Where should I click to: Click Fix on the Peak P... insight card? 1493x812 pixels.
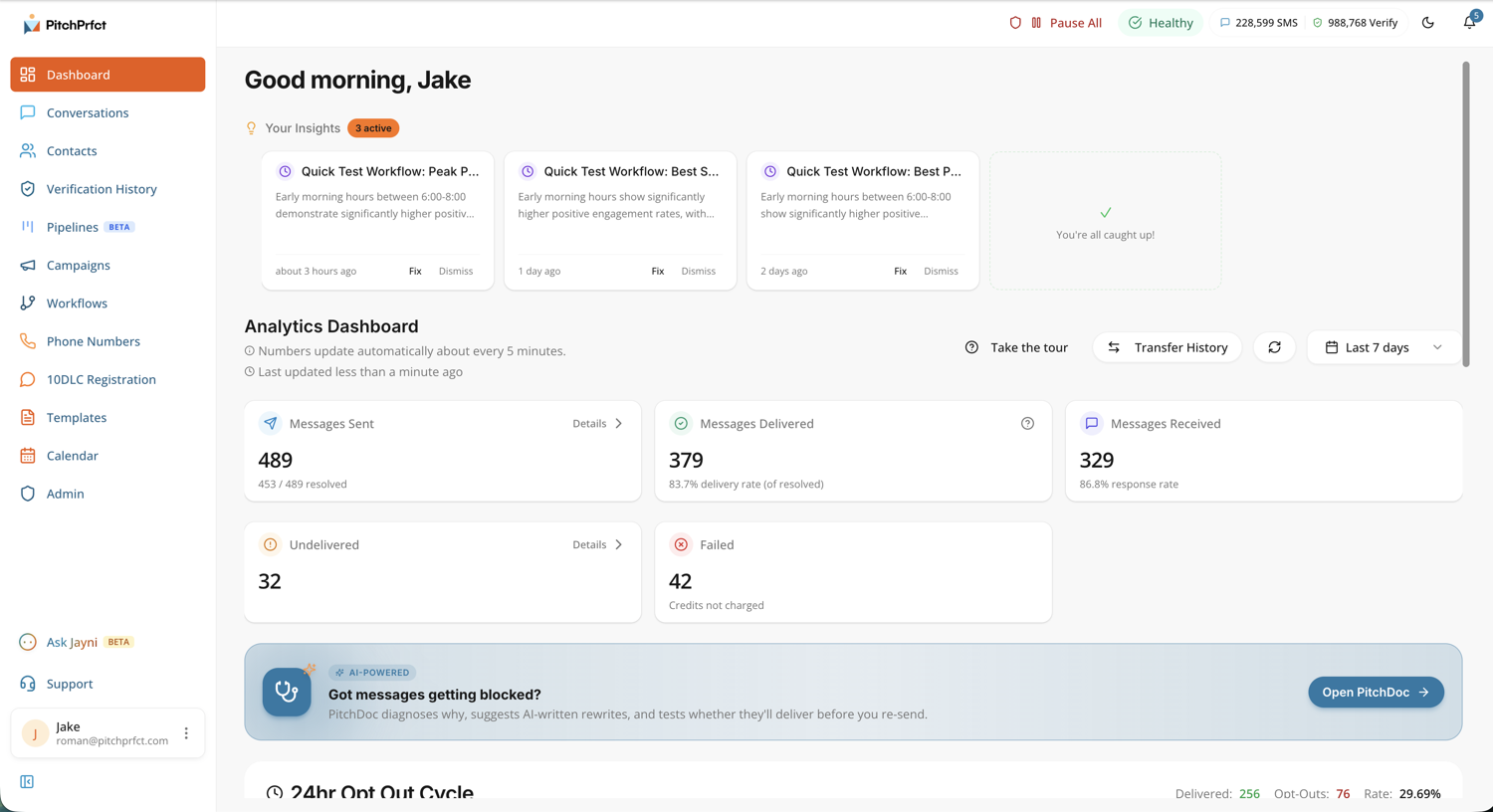(x=415, y=271)
